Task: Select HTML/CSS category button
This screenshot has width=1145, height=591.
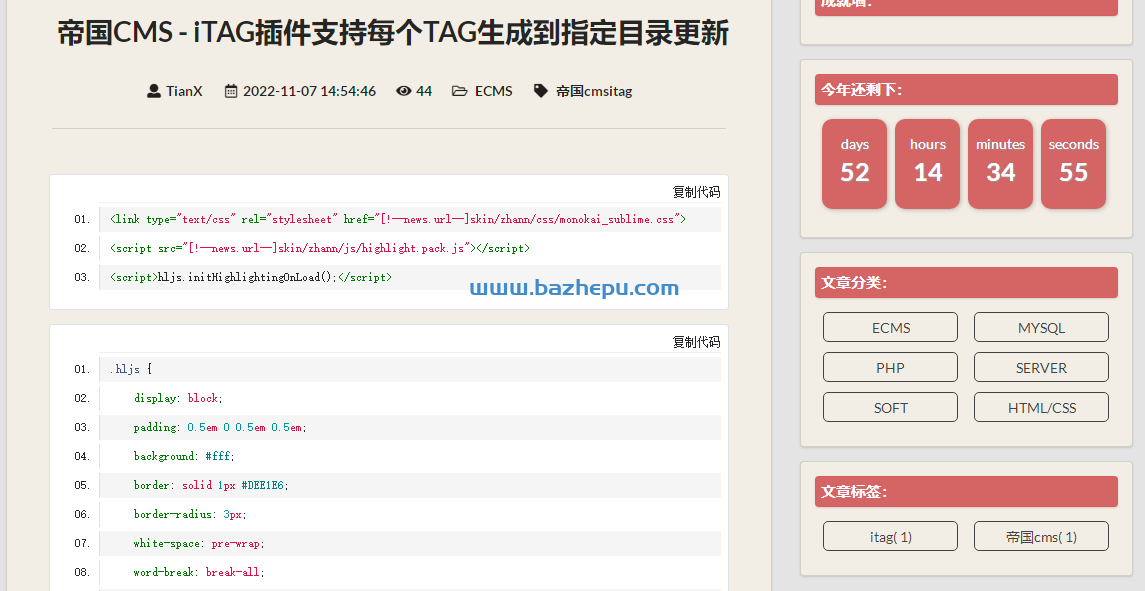Action: point(1041,408)
